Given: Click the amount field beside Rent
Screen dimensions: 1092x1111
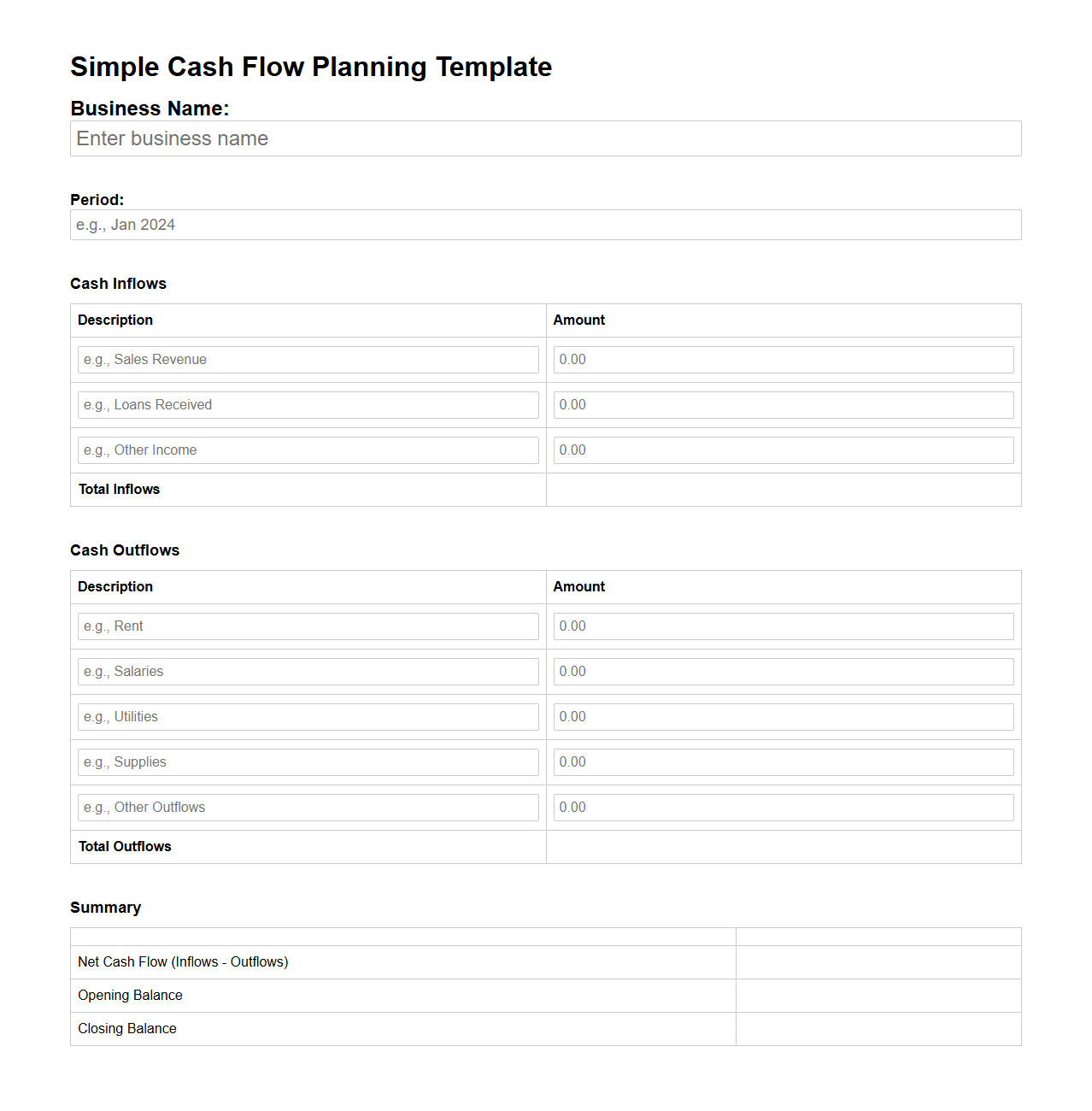Looking at the screenshot, I should click(783, 626).
